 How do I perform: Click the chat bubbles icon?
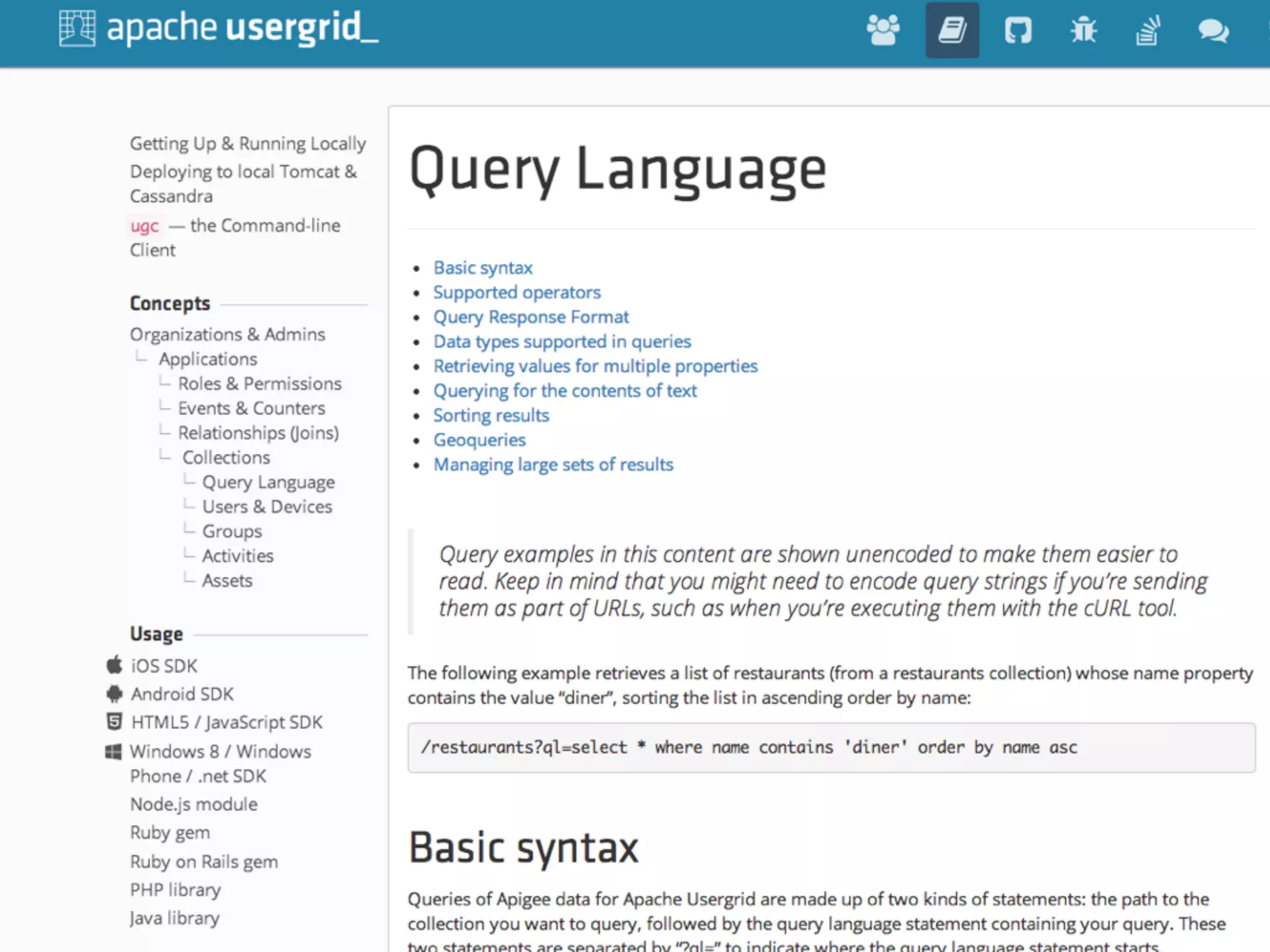click(1213, 30)
